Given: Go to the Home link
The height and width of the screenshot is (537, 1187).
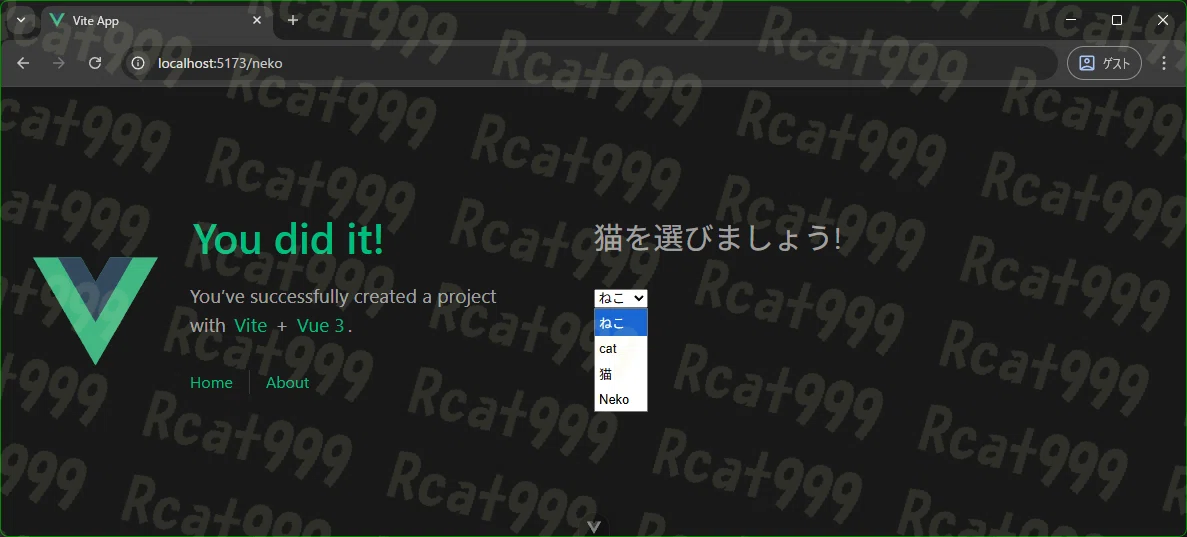Looking at the screenshot, I should (x=211, y=382).
